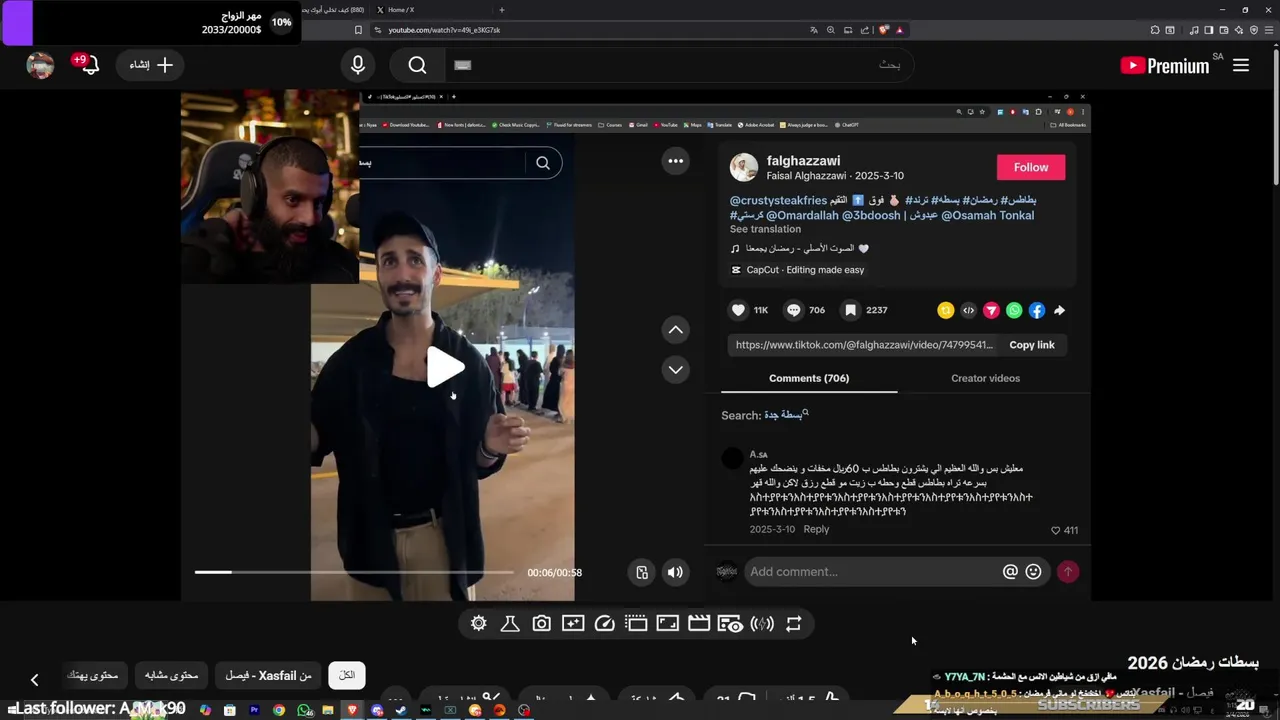Viewport: 1280px width, 720px height.
Task: Select محتوى يهمّك filter chip
Action: click(92, 675)
